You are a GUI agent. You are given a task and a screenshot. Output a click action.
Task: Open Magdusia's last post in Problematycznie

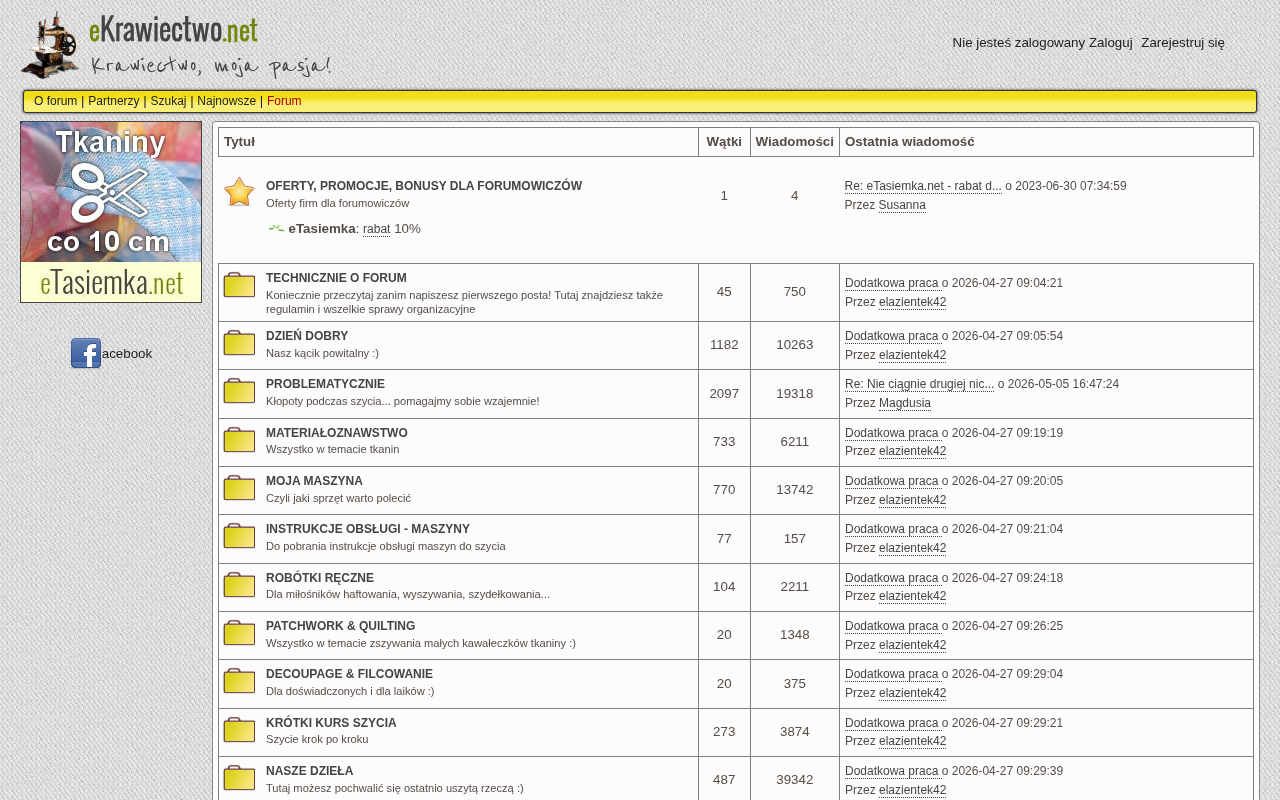pos(919,384)
